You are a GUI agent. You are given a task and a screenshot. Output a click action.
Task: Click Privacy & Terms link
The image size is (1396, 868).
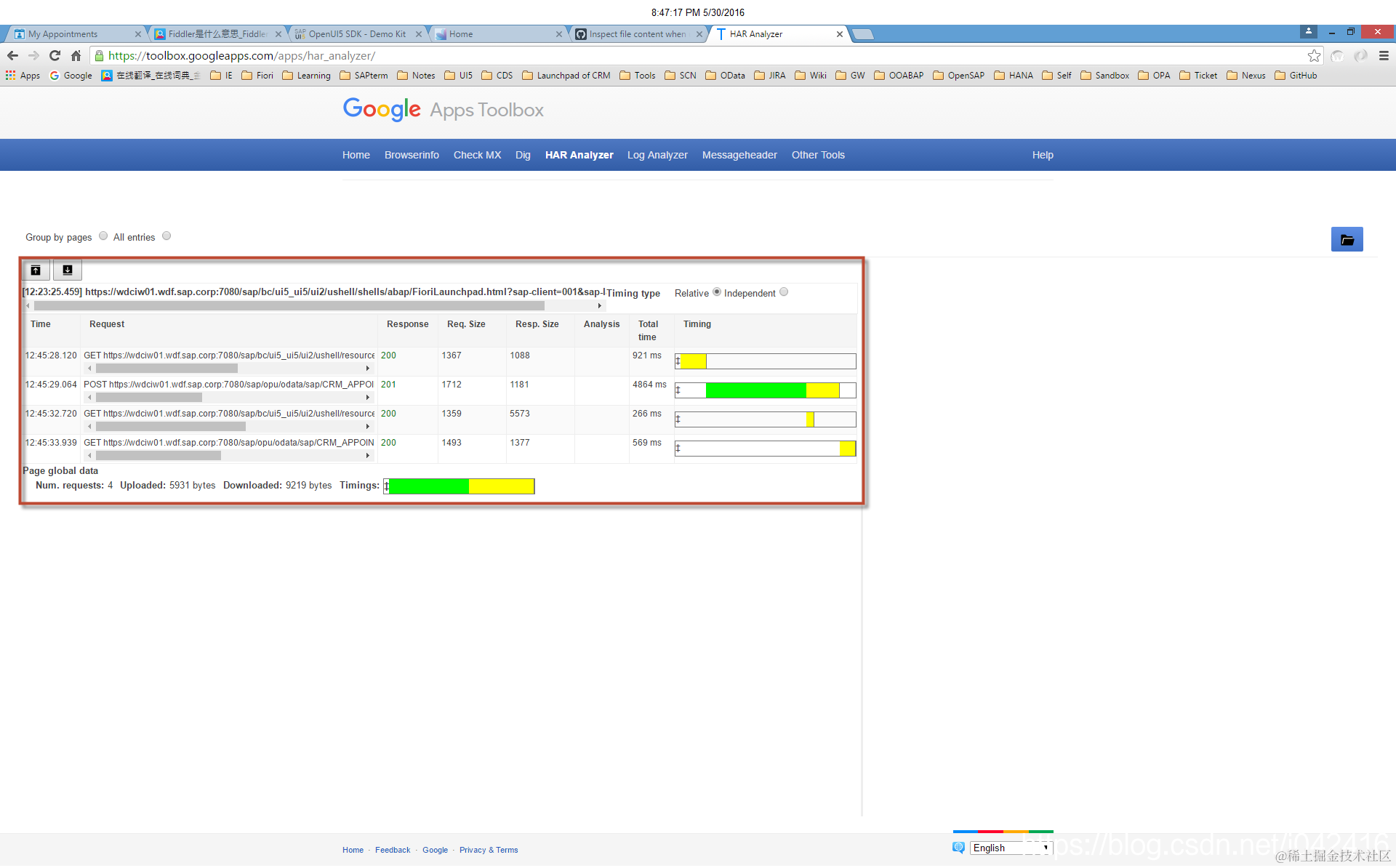coord(489,850)
